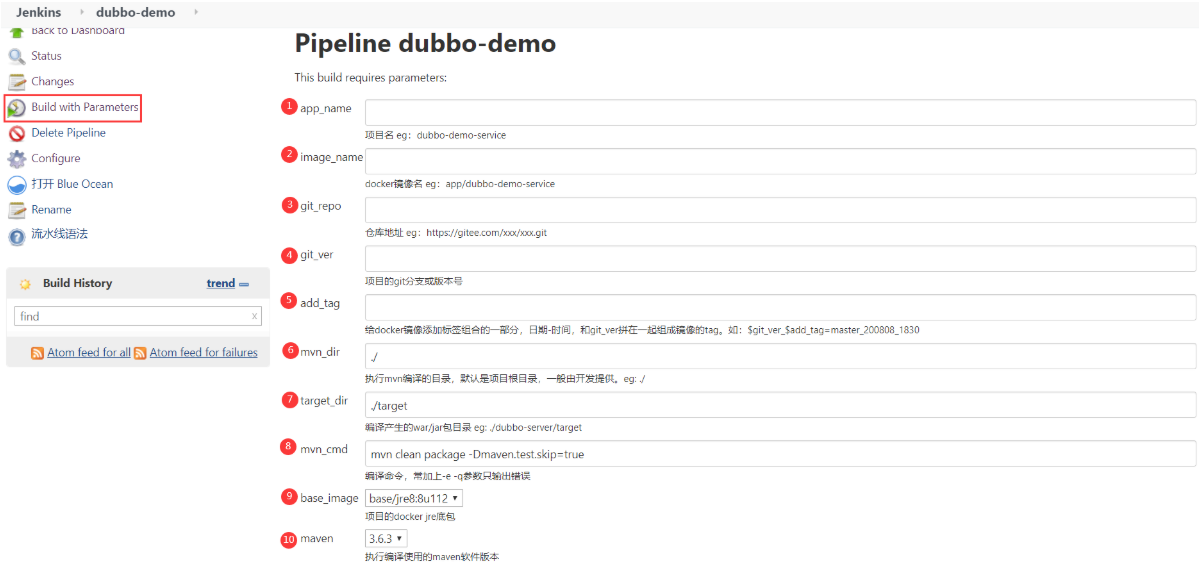Choose Delete Pipeline
The height and width of the screenshot is (572, 1200).
tap(68, 133)
